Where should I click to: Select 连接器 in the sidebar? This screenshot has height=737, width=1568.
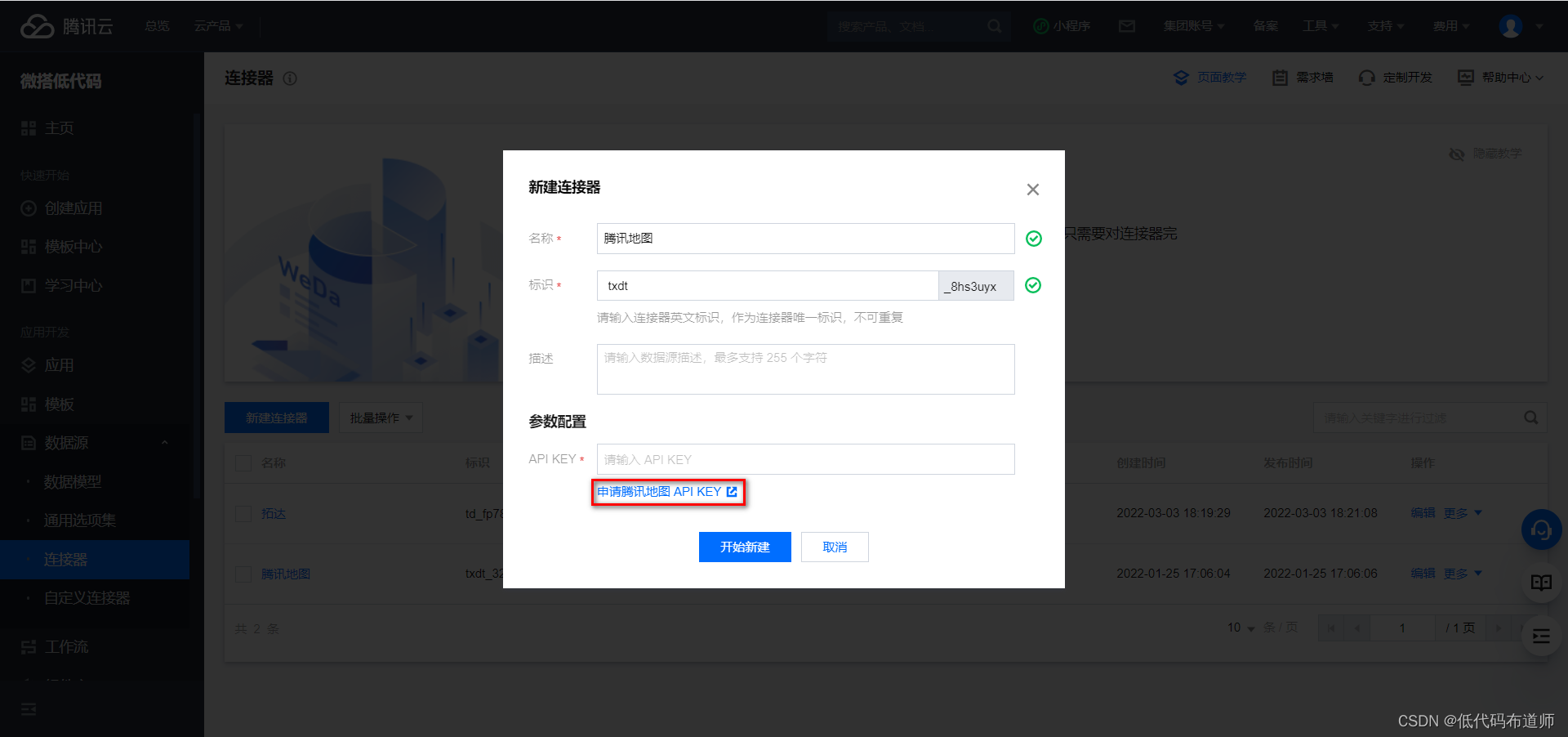(x=95, y=560)
